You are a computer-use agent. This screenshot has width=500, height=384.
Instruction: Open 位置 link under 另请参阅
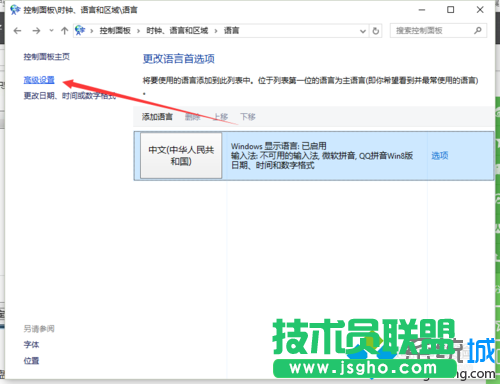point(31,360)
